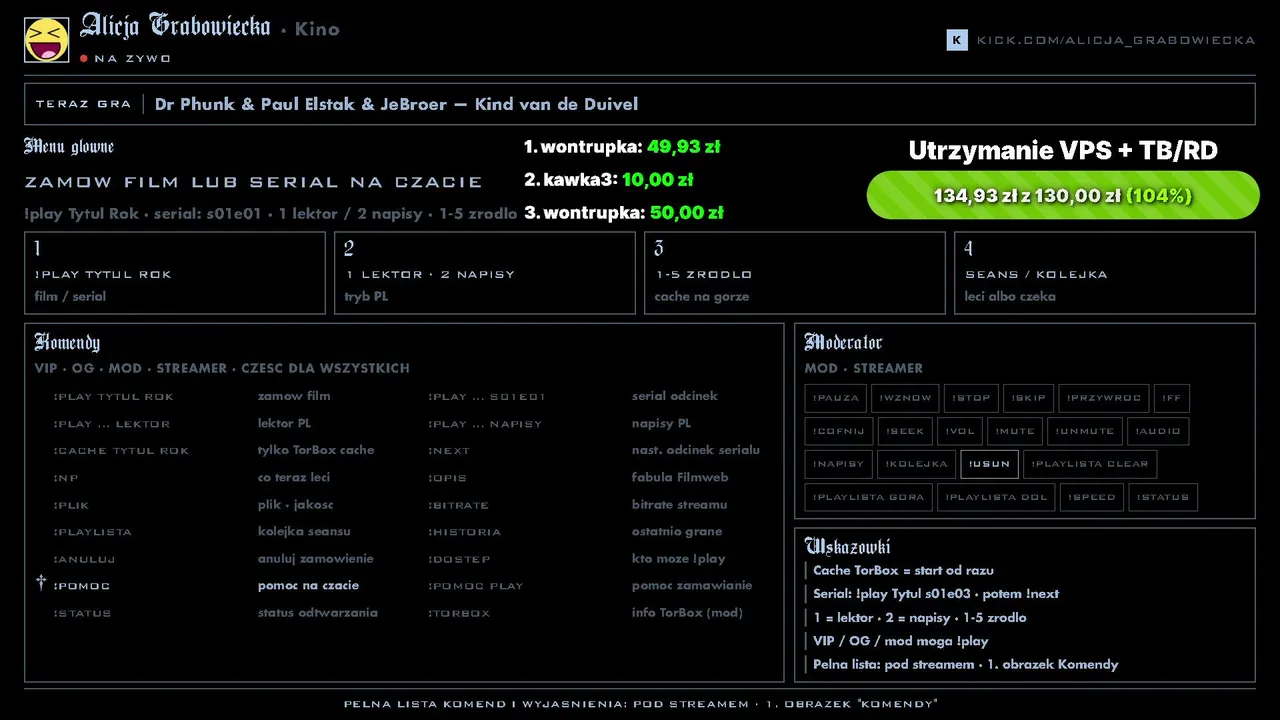Click the !SPEED moderator button
The height and width of the screenshot is (720, 1280).
click(x=1091, y=497)
